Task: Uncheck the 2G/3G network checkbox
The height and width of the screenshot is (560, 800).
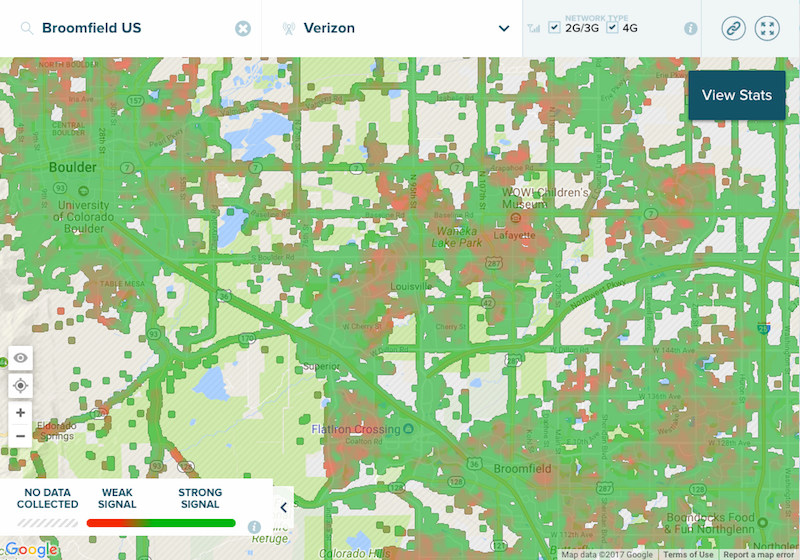Action: click(554, 28)
